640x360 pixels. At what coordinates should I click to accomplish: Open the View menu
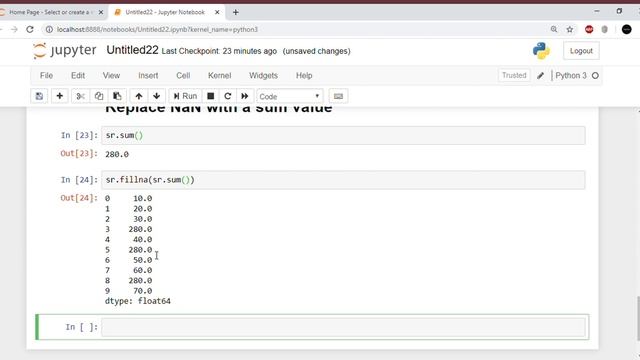point(111,76)
